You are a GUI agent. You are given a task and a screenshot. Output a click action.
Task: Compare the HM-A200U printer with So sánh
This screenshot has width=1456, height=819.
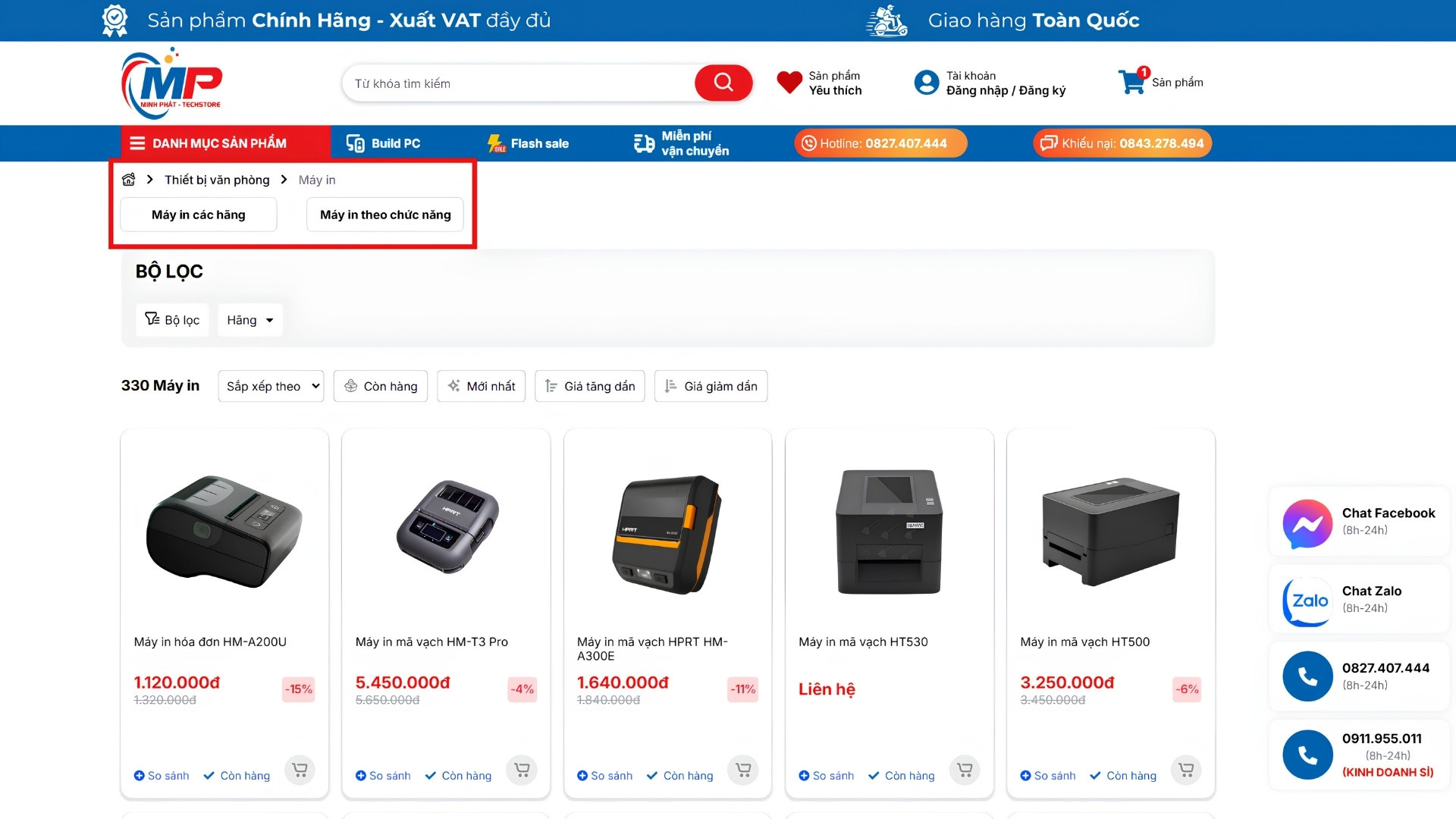[162, 776]
